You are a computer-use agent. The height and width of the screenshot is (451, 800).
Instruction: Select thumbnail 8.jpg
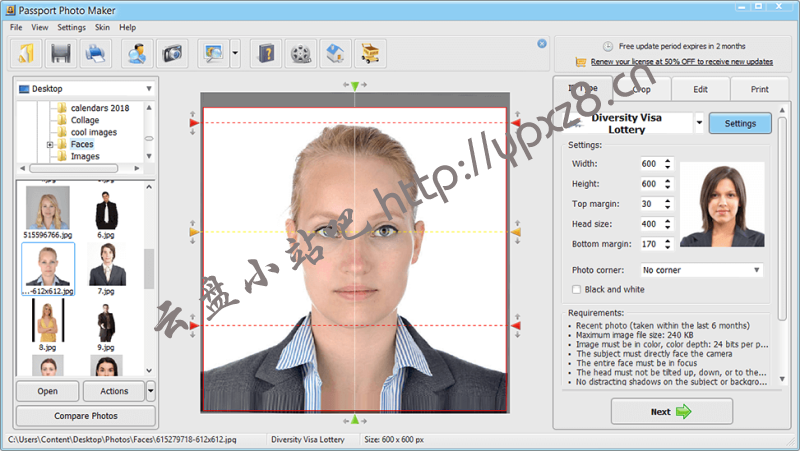(47, 325)
